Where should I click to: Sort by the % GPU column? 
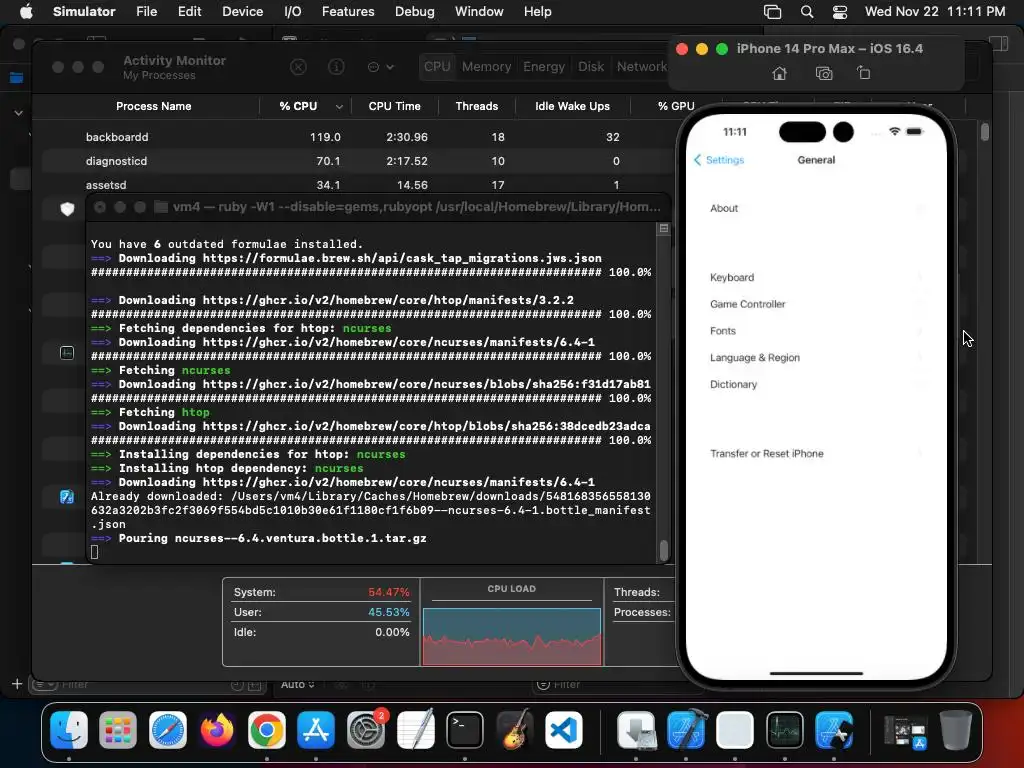(x=676, y=106)
